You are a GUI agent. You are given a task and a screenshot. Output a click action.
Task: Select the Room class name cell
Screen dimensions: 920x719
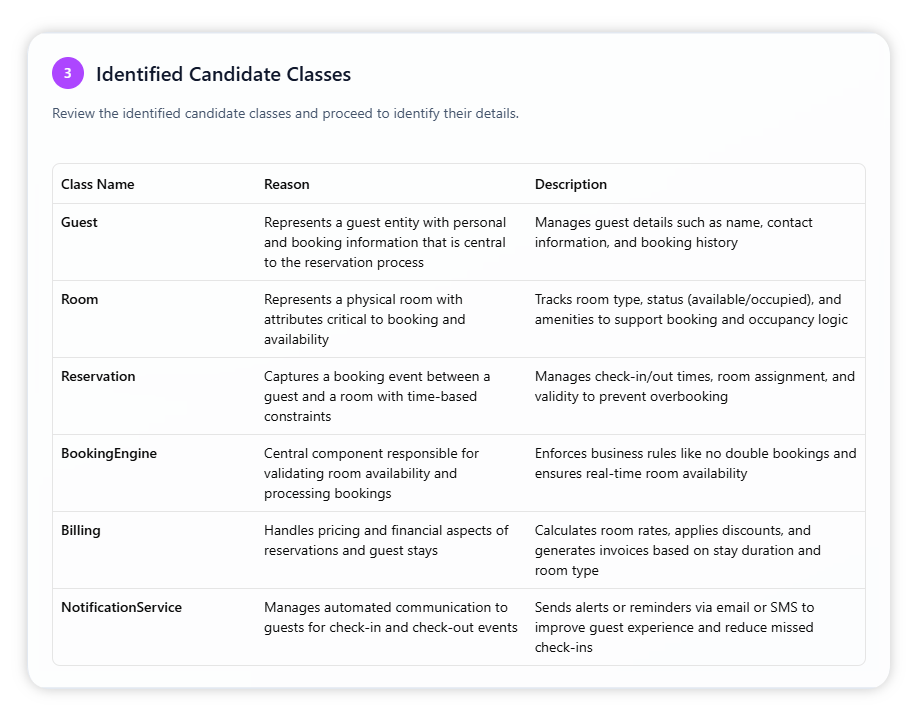coord(79,299)
